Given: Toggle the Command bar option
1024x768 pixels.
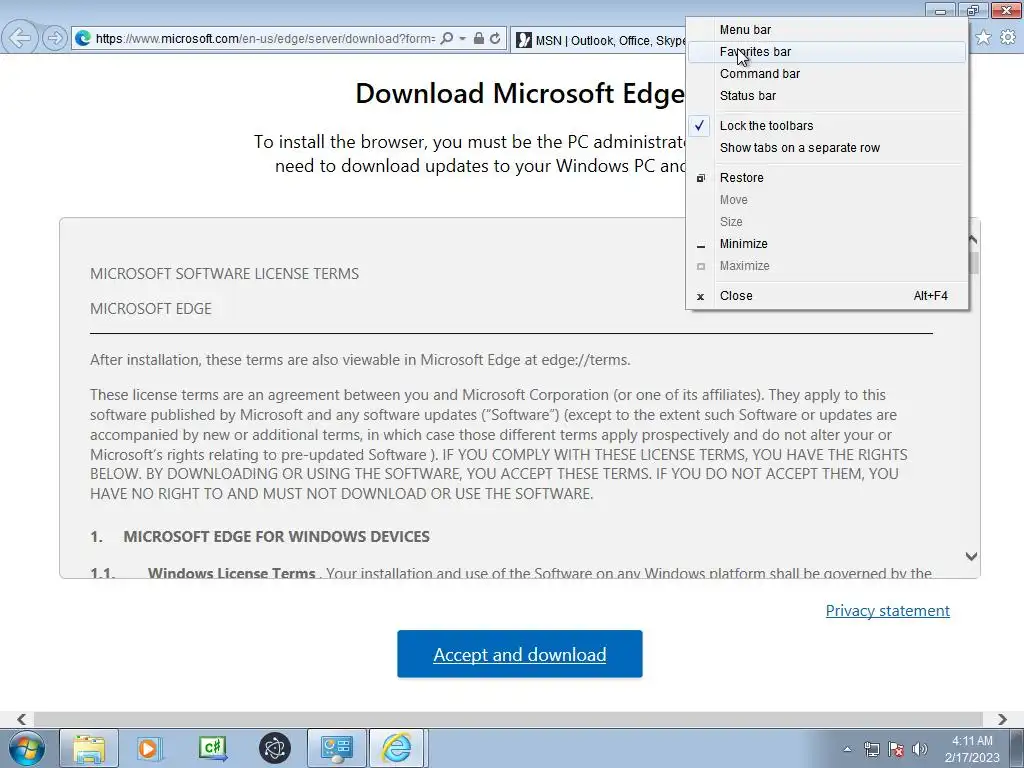Looking at the screenshot, I should click(827, 74).
